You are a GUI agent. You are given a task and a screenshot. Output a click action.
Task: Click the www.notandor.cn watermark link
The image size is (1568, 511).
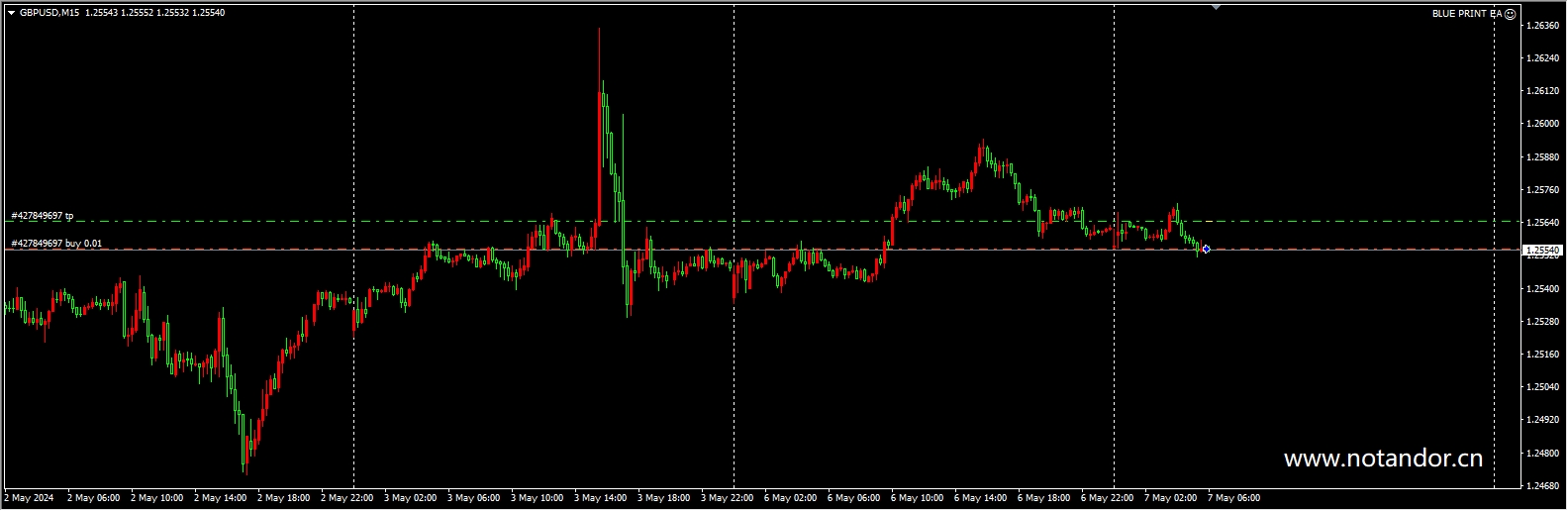1382,459
